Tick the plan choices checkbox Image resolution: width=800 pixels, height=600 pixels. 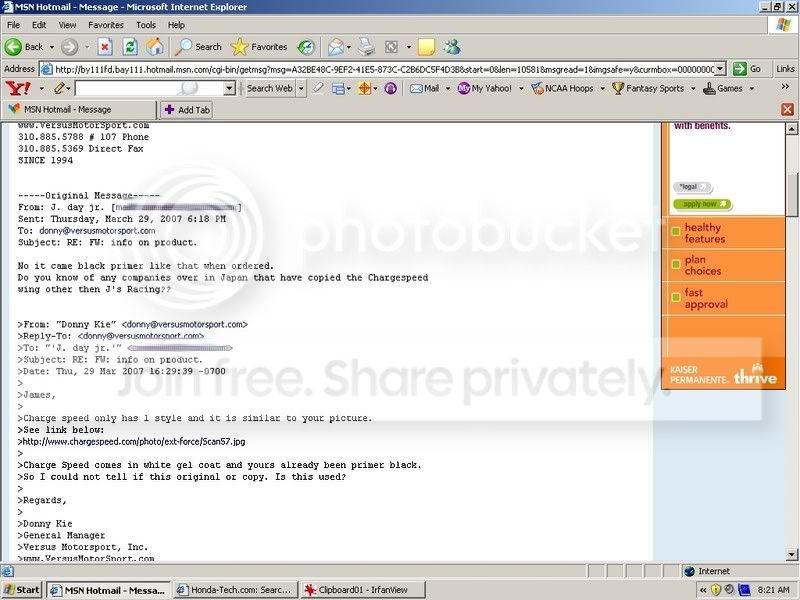676,266
